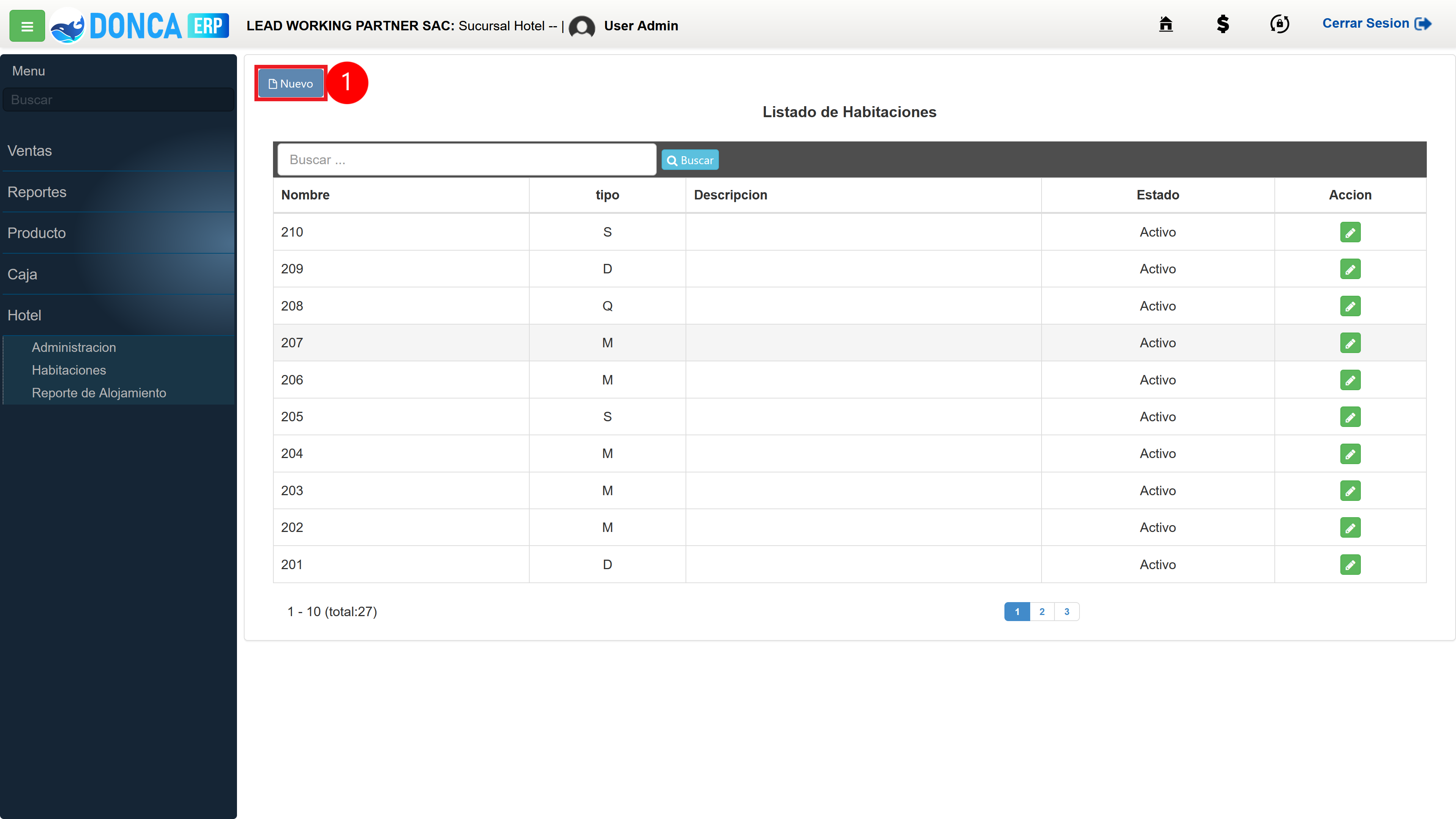
Task: Edit room 209 with pencil icon
Action: tap(1350, 269)
